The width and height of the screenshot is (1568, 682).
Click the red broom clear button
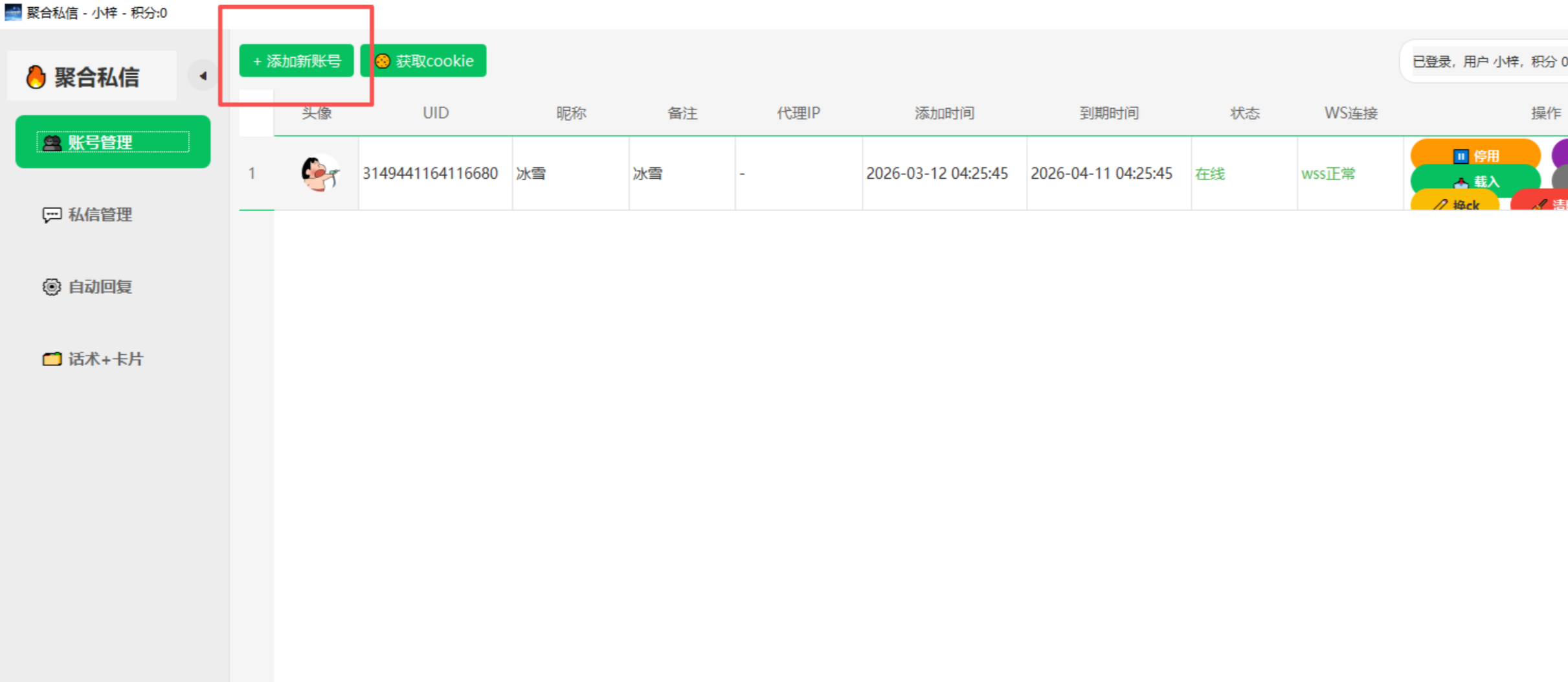click(x=1544, y=203)
